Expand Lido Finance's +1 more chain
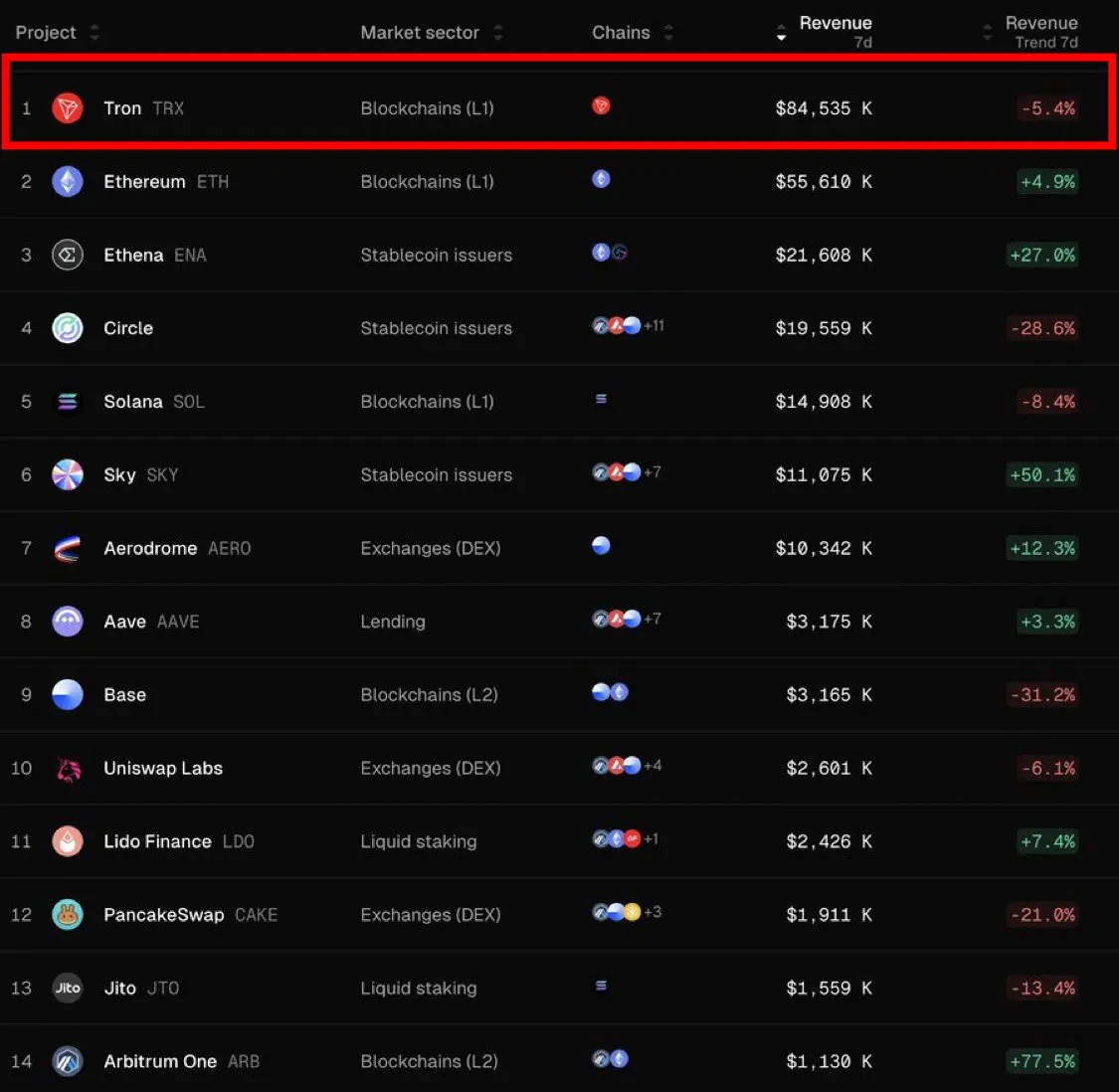Screen dimensions: 1119x1092 point(651,838)
